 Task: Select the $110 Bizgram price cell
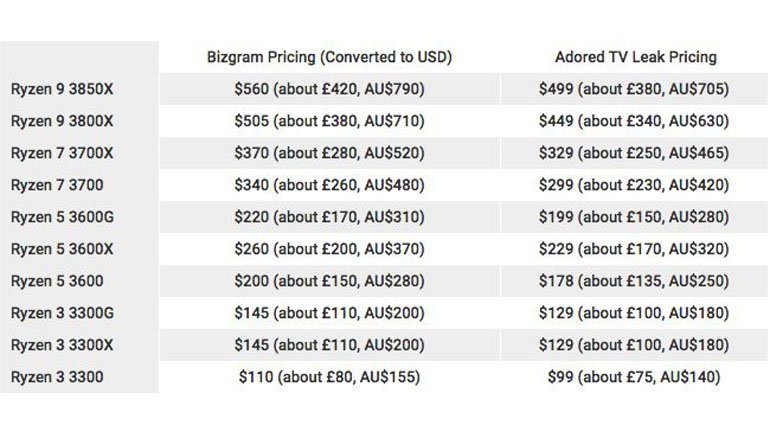[x=329, y=377]
